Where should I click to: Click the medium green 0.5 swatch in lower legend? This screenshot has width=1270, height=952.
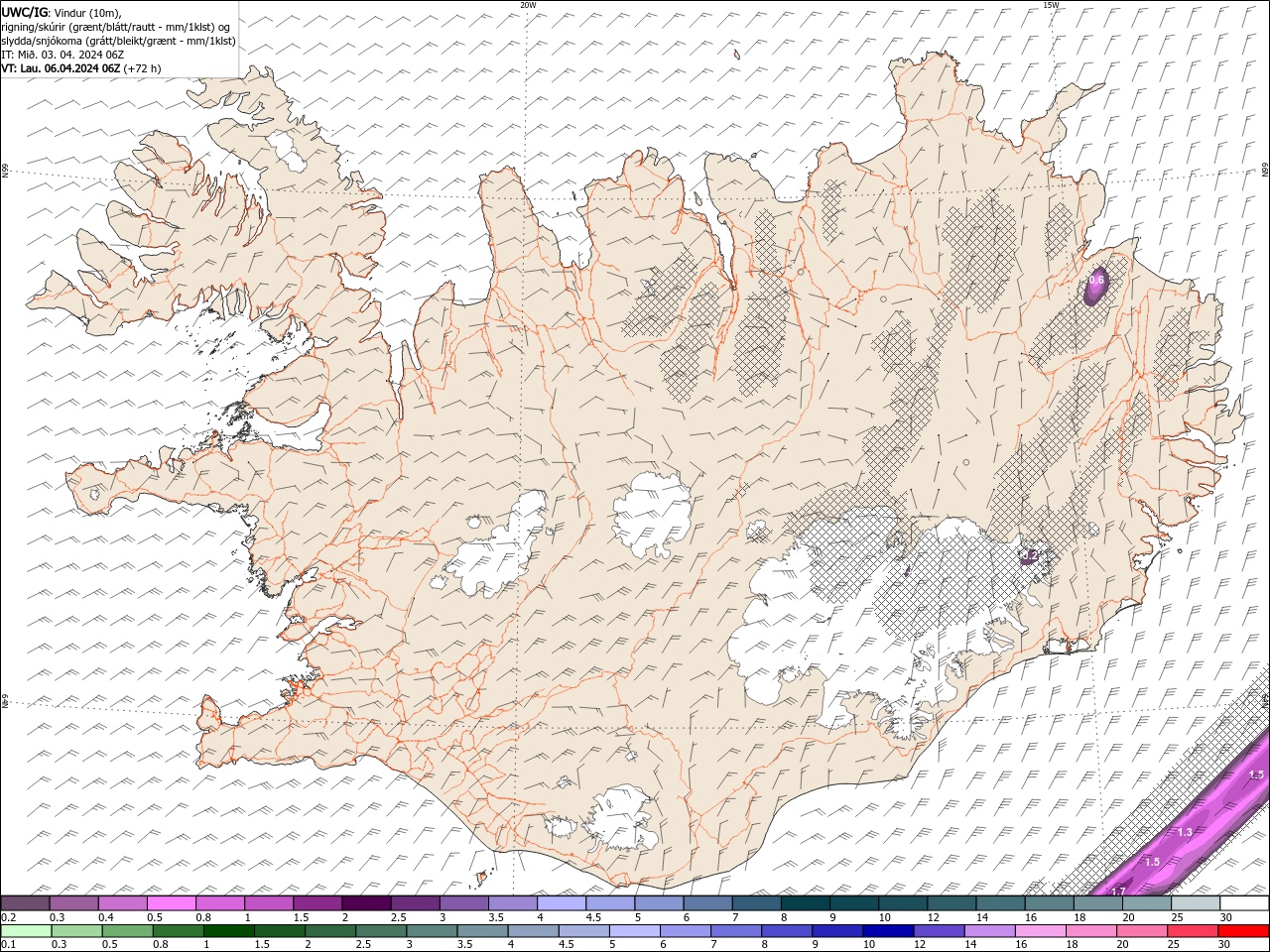click(x=128, y=930)
